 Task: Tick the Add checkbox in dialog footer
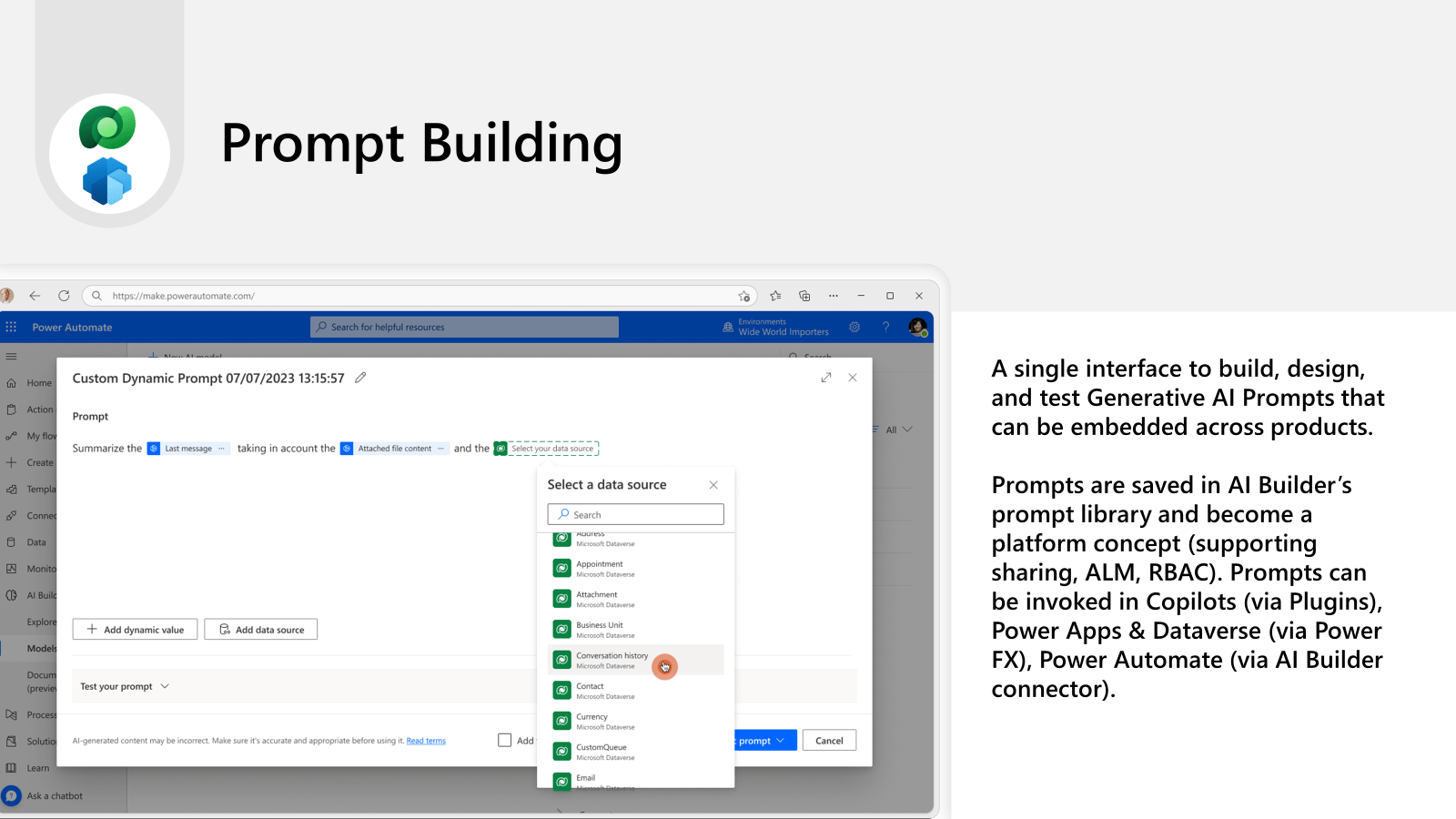point(504,741)
